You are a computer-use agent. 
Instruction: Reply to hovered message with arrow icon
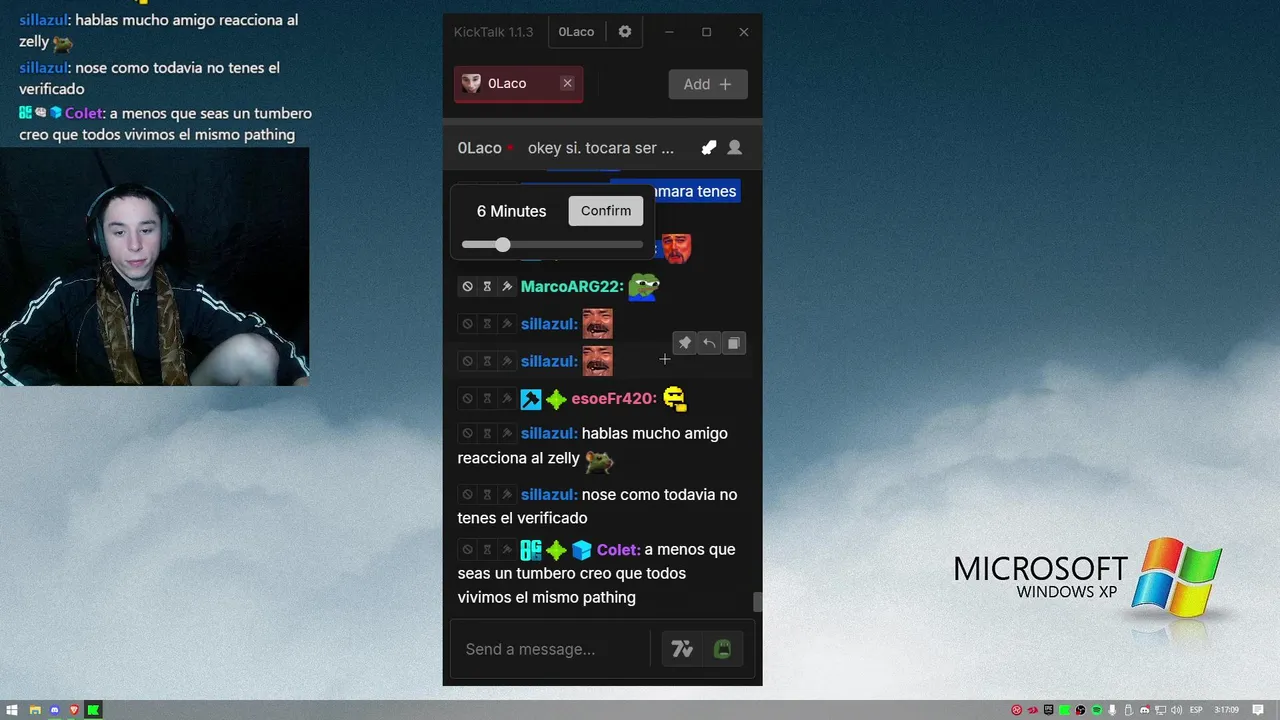pos(709,343)
